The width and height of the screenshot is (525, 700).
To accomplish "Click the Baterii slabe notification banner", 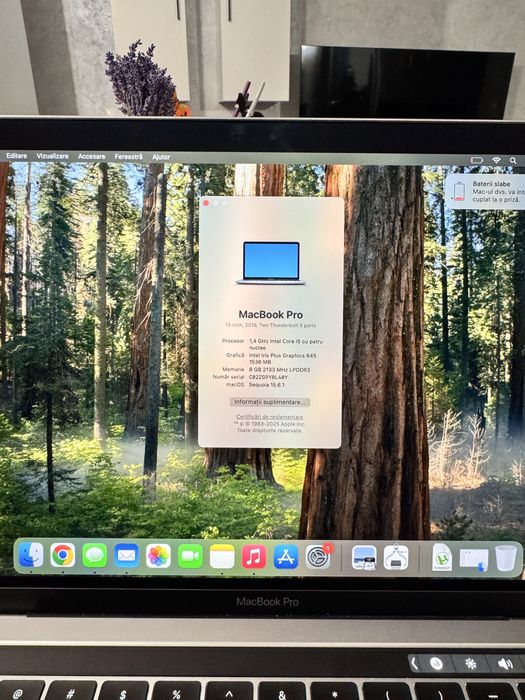I will coord(485,192).
